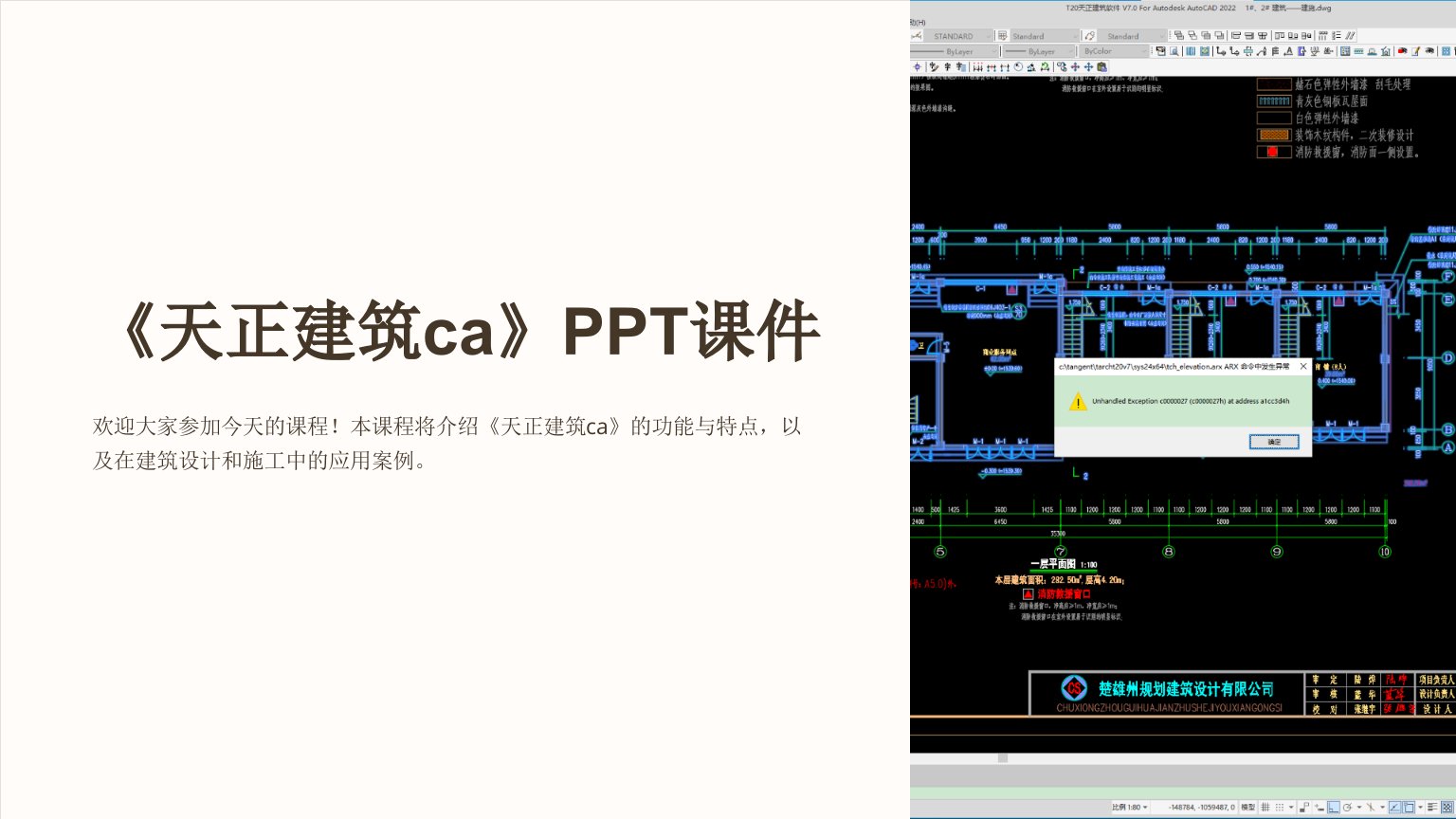Click the 楚雄州规划建筑设计有限公司 title block text
Viewport: 1456px width, 819px height.
coord(1186,689)
